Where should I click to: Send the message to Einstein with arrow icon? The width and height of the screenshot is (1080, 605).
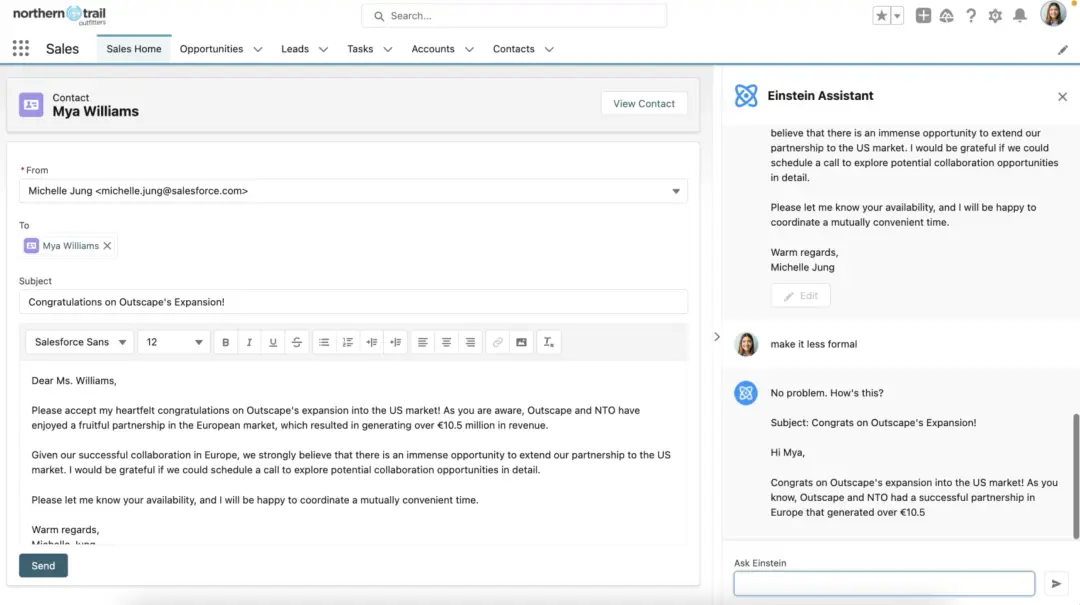[1056, 584]
